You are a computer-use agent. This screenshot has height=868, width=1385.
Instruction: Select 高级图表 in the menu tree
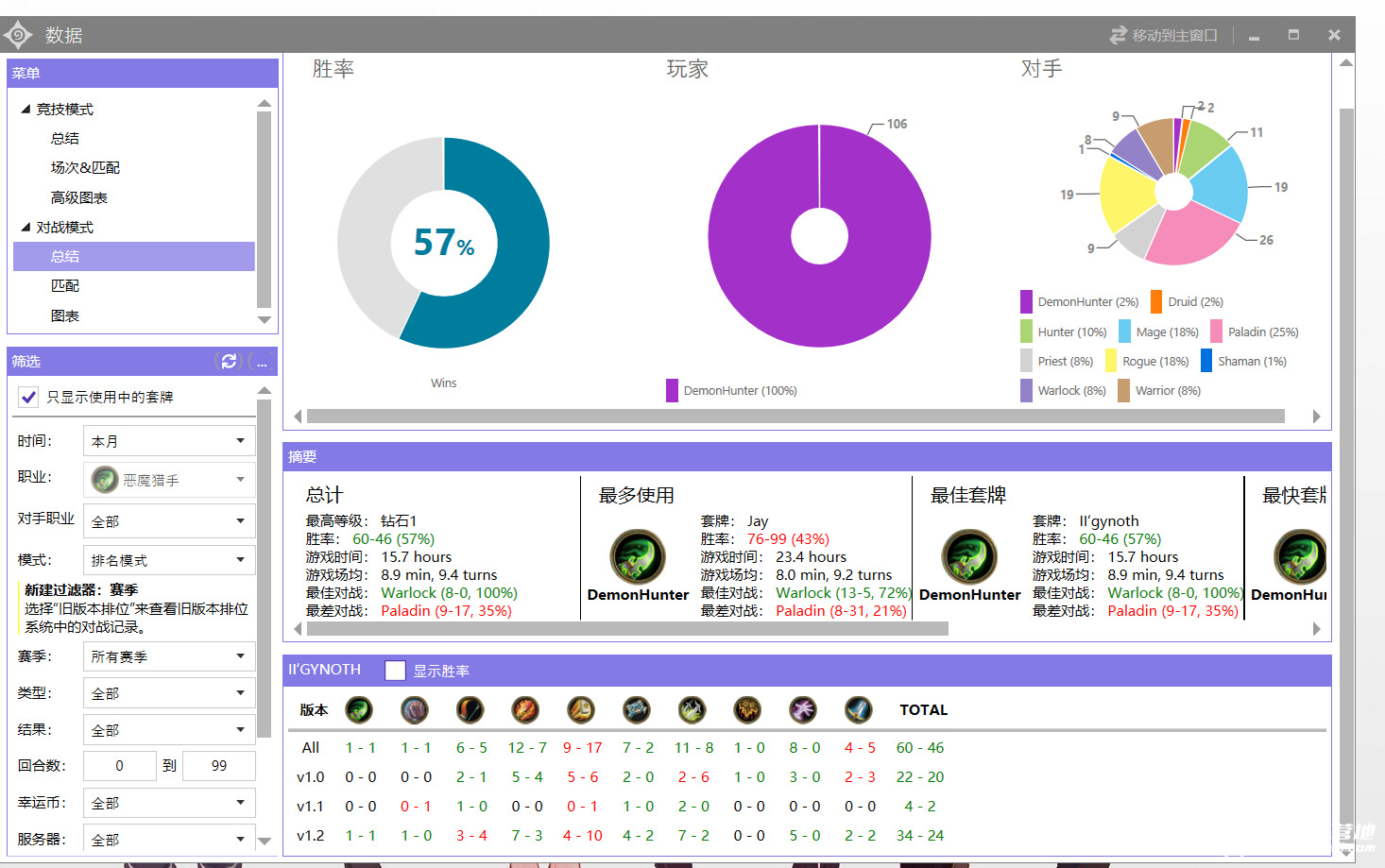pos(79,197)
